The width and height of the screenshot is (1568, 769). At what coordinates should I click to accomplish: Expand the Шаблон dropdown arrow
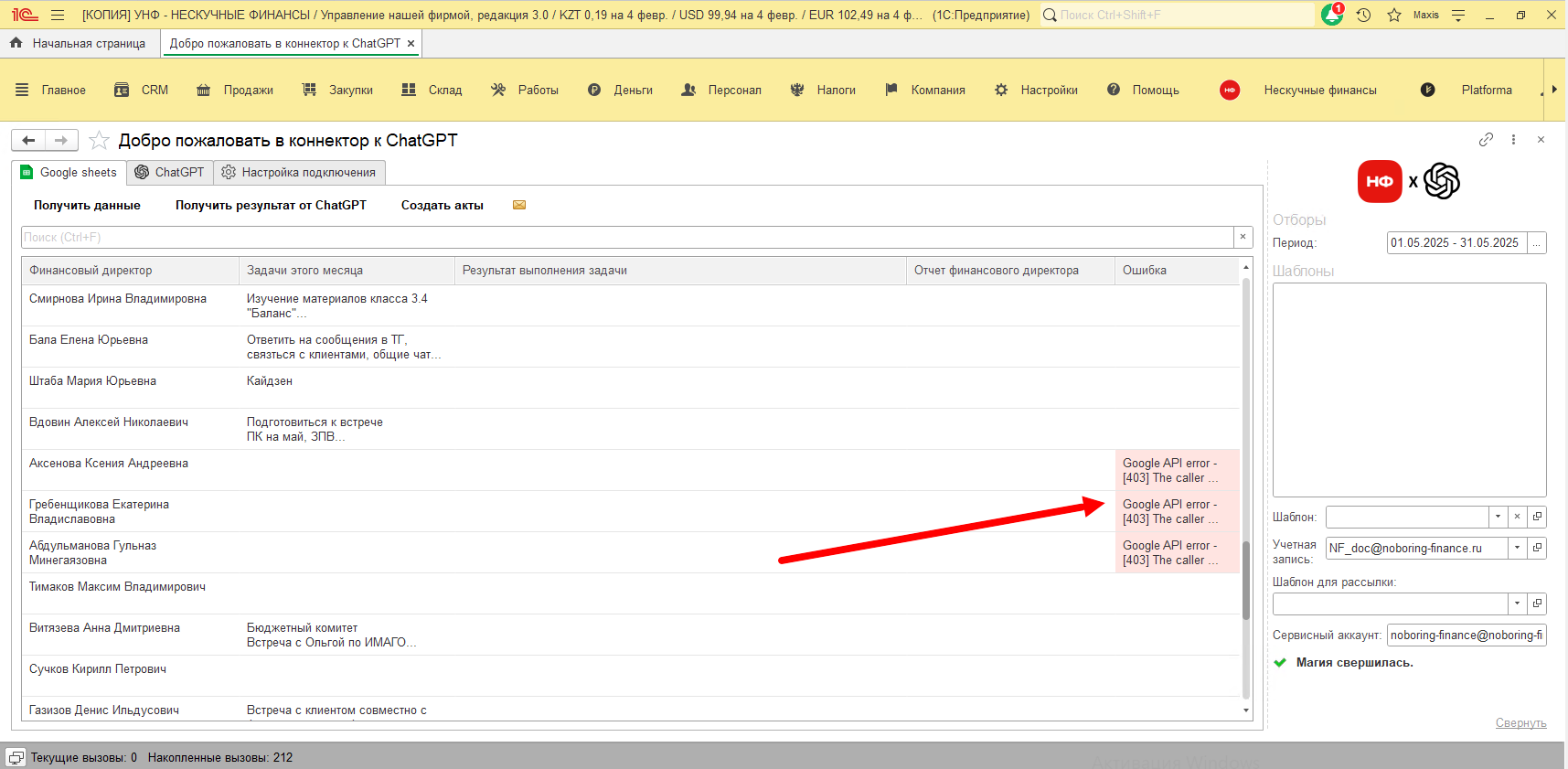click(1498, 517)
